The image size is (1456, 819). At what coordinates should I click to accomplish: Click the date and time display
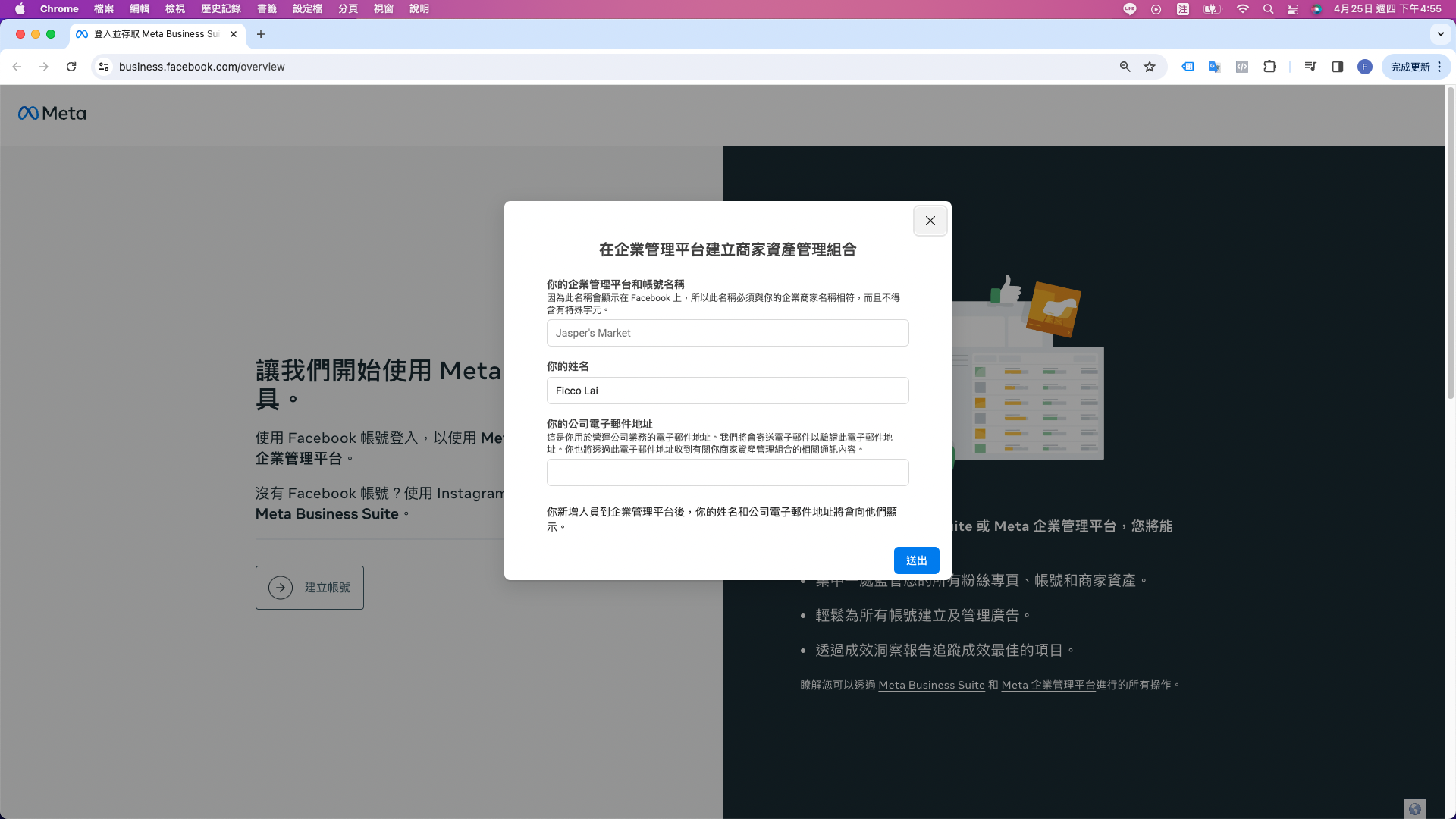[1387, 9]
